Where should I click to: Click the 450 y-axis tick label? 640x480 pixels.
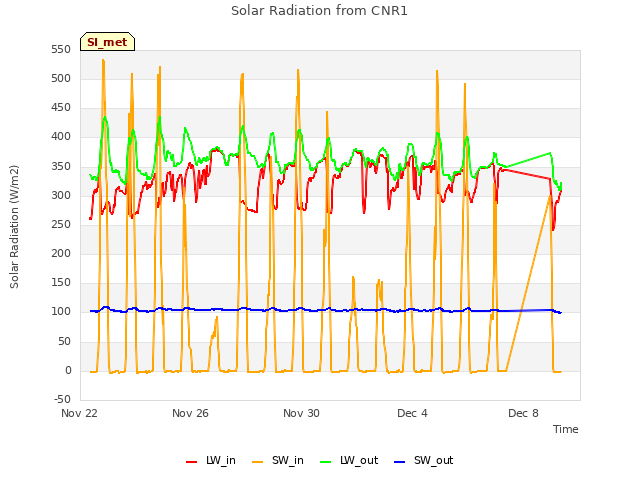61,108
